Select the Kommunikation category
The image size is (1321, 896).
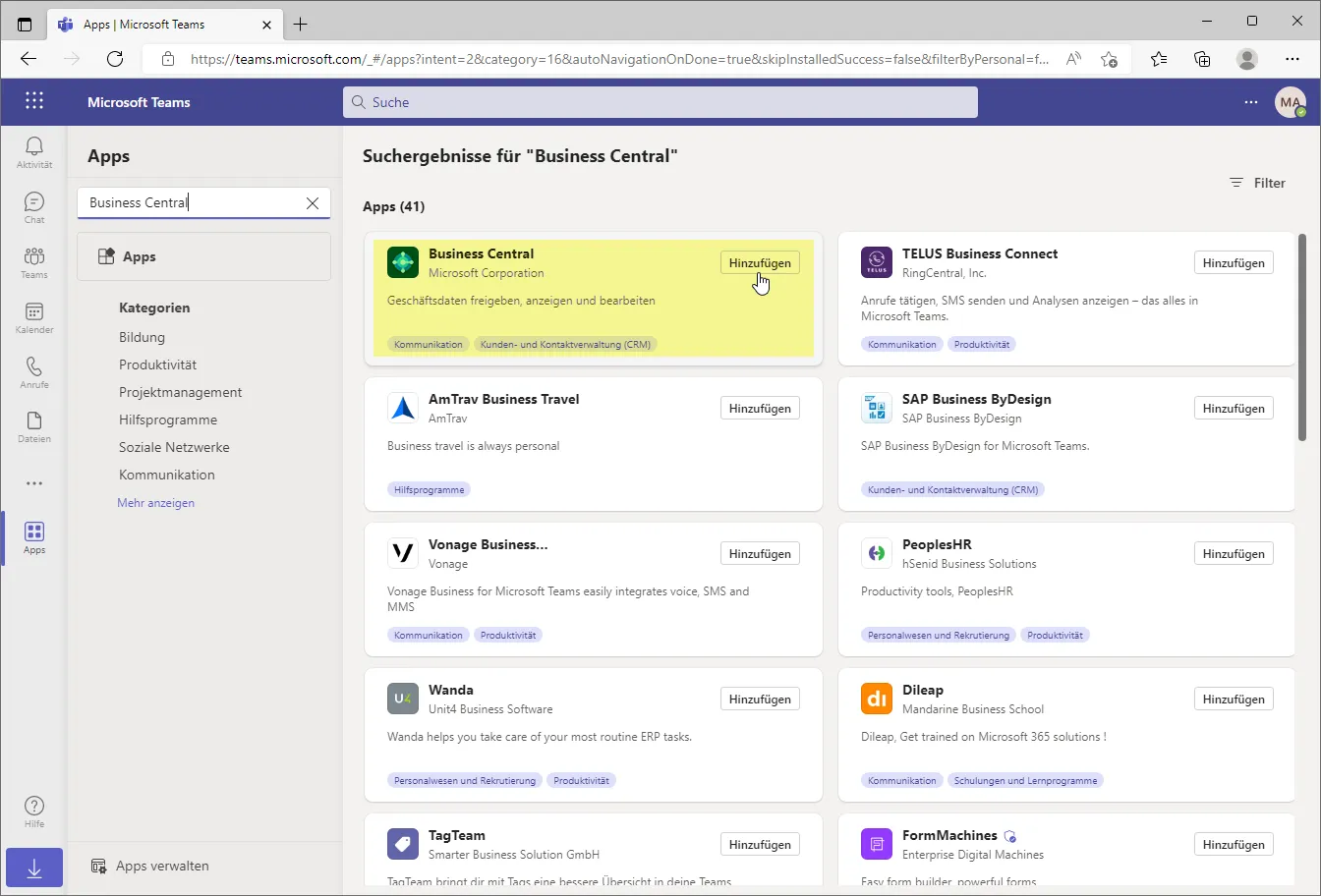[166, 475]
